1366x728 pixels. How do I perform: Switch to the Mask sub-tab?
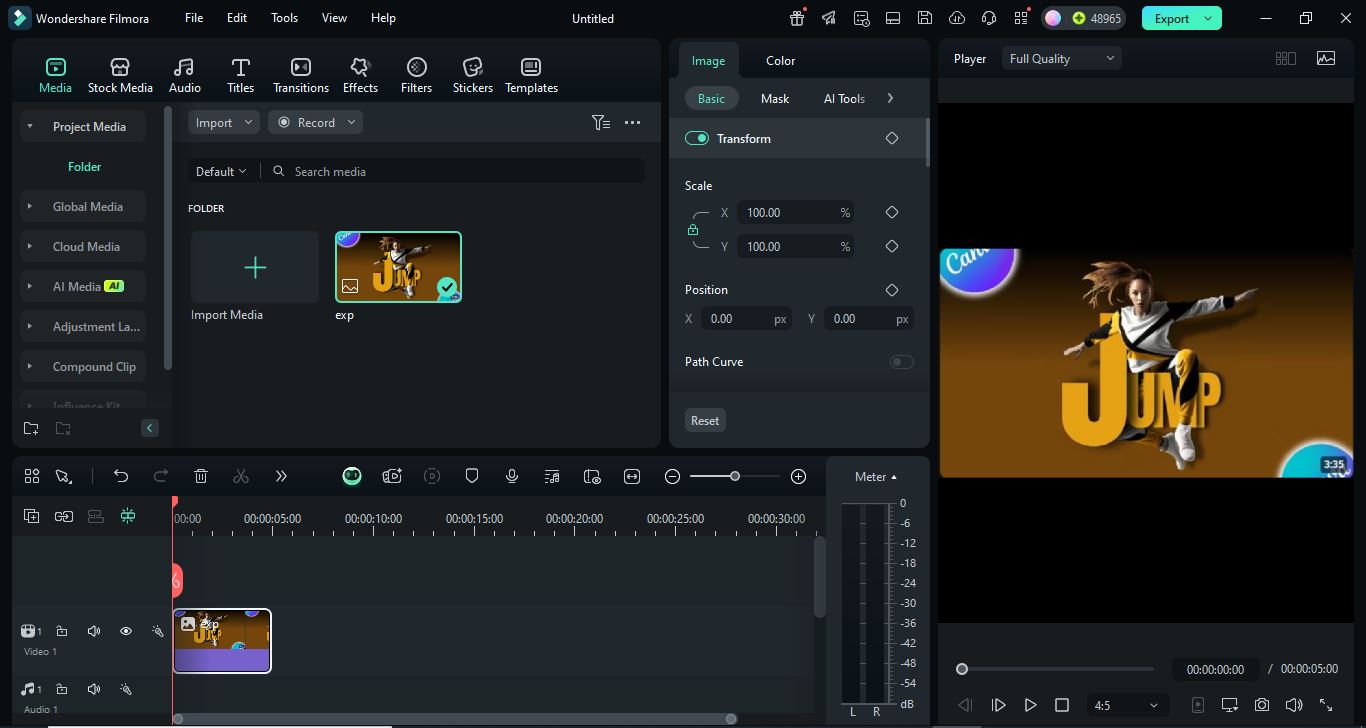(x=775, y=98)
